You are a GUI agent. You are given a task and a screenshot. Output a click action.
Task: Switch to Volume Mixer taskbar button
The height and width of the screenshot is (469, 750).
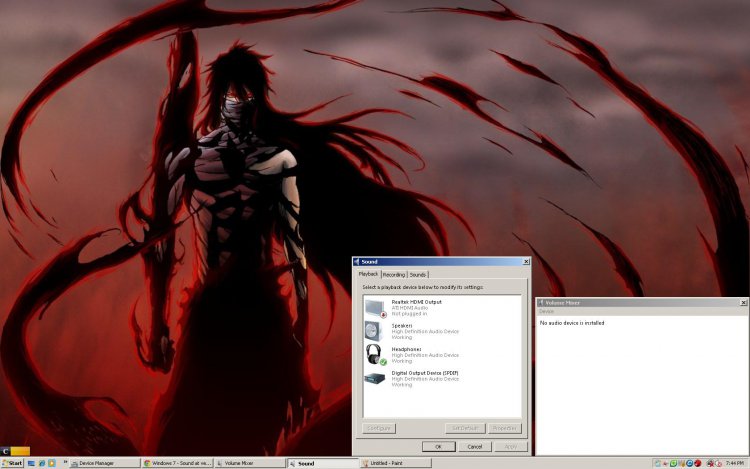[250, 463]
